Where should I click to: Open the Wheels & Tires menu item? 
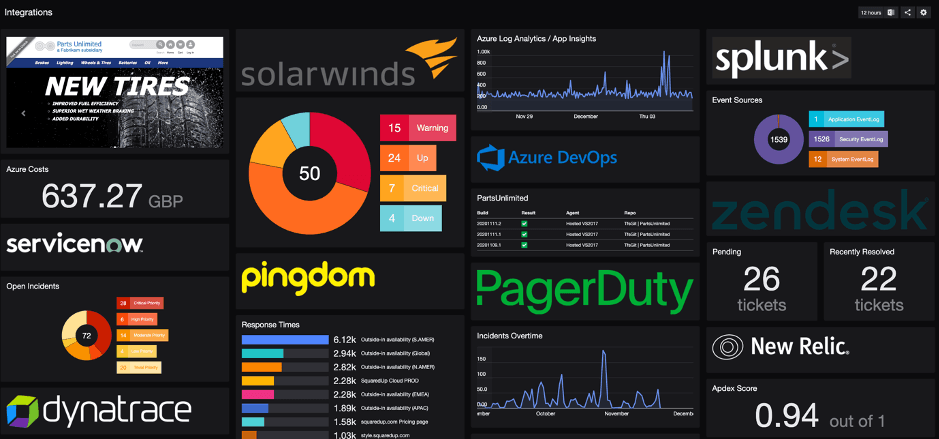96,63
